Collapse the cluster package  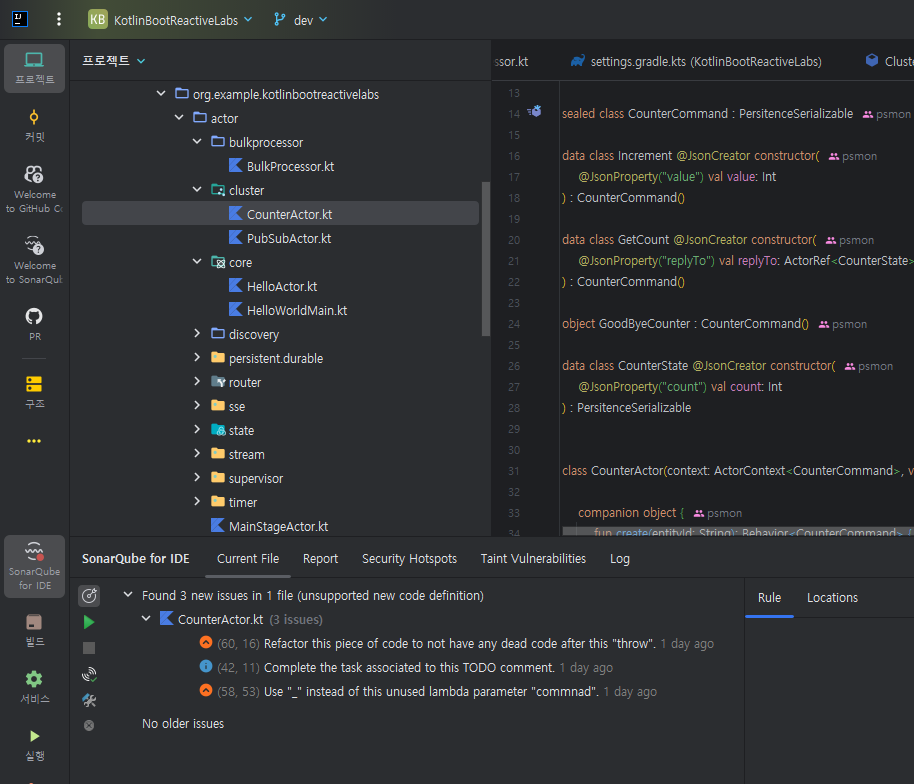tap(197, 190)
